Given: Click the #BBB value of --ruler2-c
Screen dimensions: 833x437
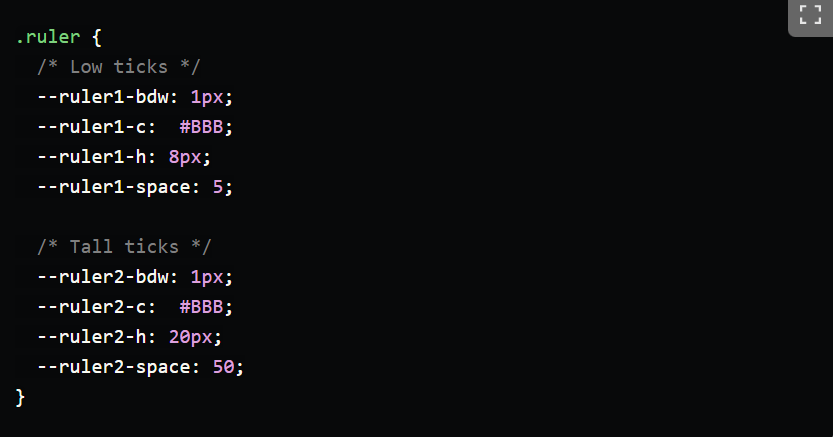Looking at the screenshot, I should point(201,307).
